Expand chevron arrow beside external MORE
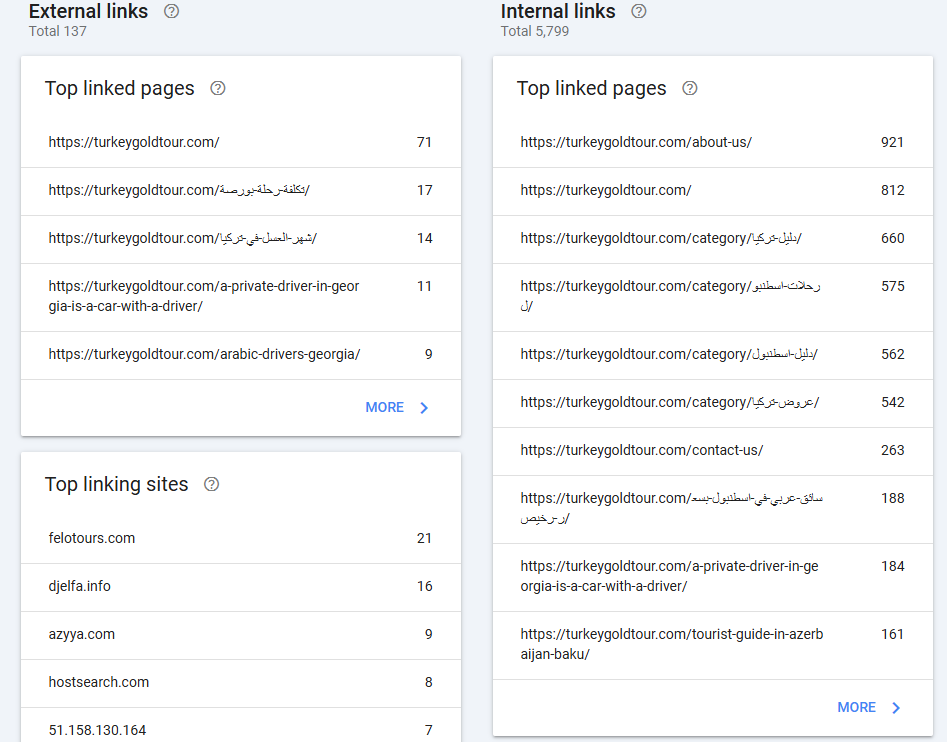Screen dimensions: 947x742 pos(424,408)
